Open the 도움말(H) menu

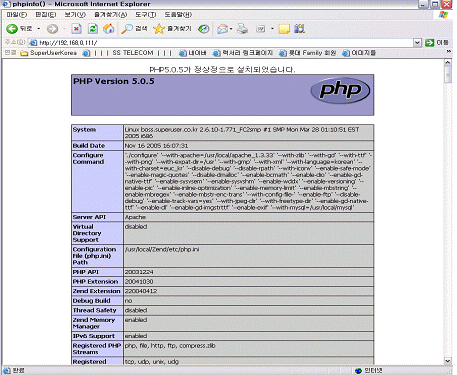pyautogui.click(x=178, y=15)
